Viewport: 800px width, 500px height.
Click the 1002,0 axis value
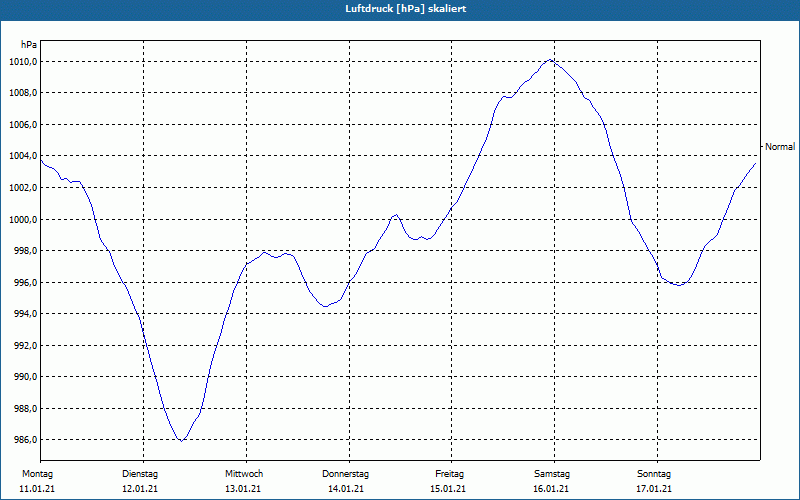coord(22,188)
